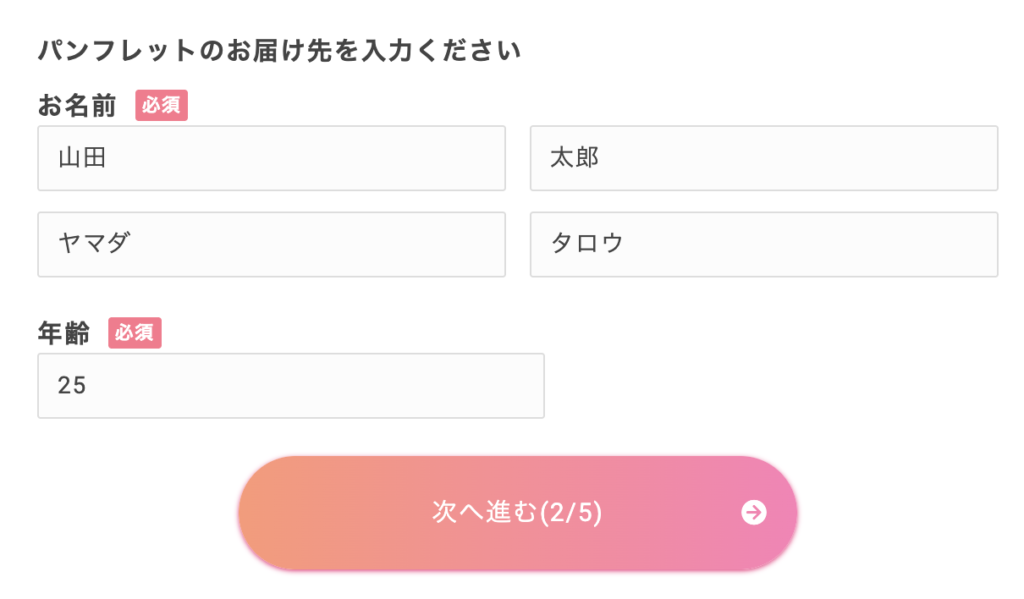
Task: Click the arrow icon on the next button
Action: click(x=753, y=513)
